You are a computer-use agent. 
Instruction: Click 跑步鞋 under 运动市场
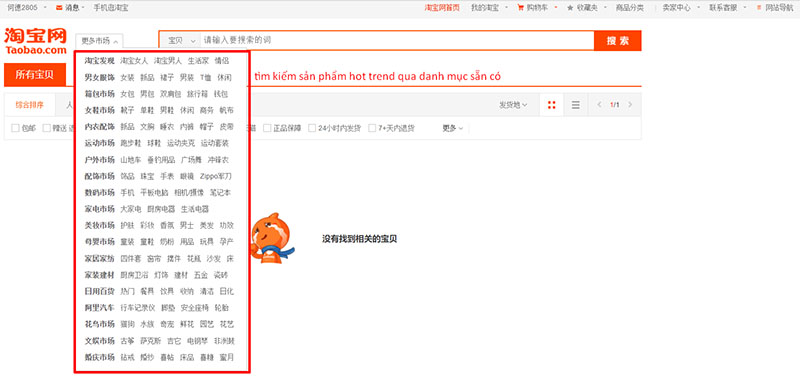(x=131, y=143)
